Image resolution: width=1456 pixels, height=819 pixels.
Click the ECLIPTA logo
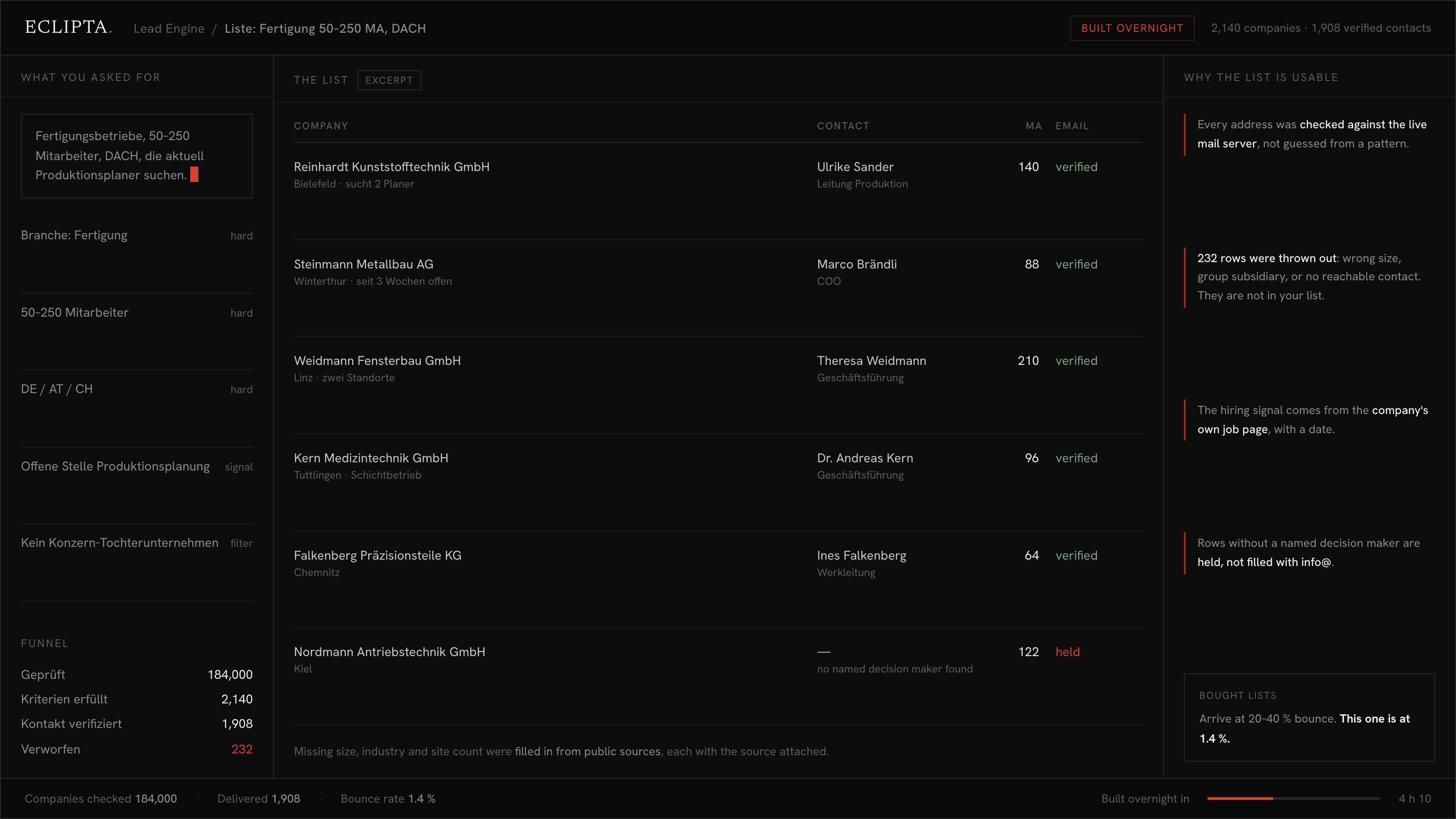(x=68, y=27)
